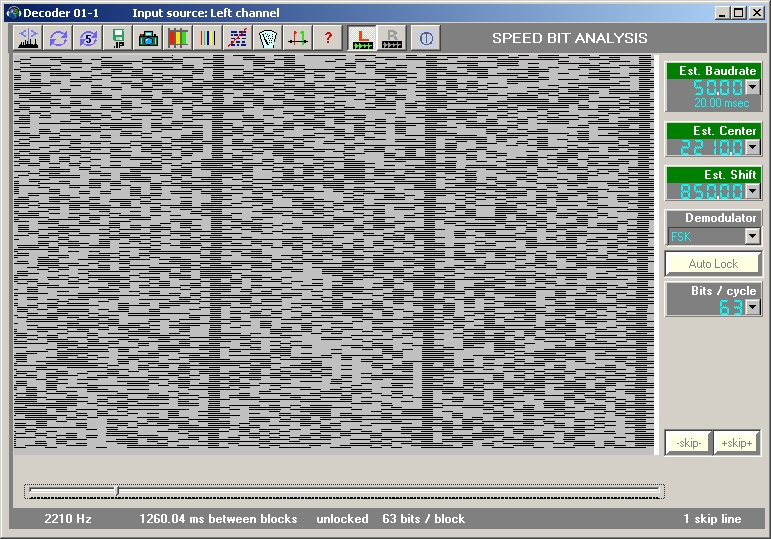The height and width of the screenshot is (539, 771).
Task: Open the Bits / cycle dropdown
Action: [x=752, y=308]
